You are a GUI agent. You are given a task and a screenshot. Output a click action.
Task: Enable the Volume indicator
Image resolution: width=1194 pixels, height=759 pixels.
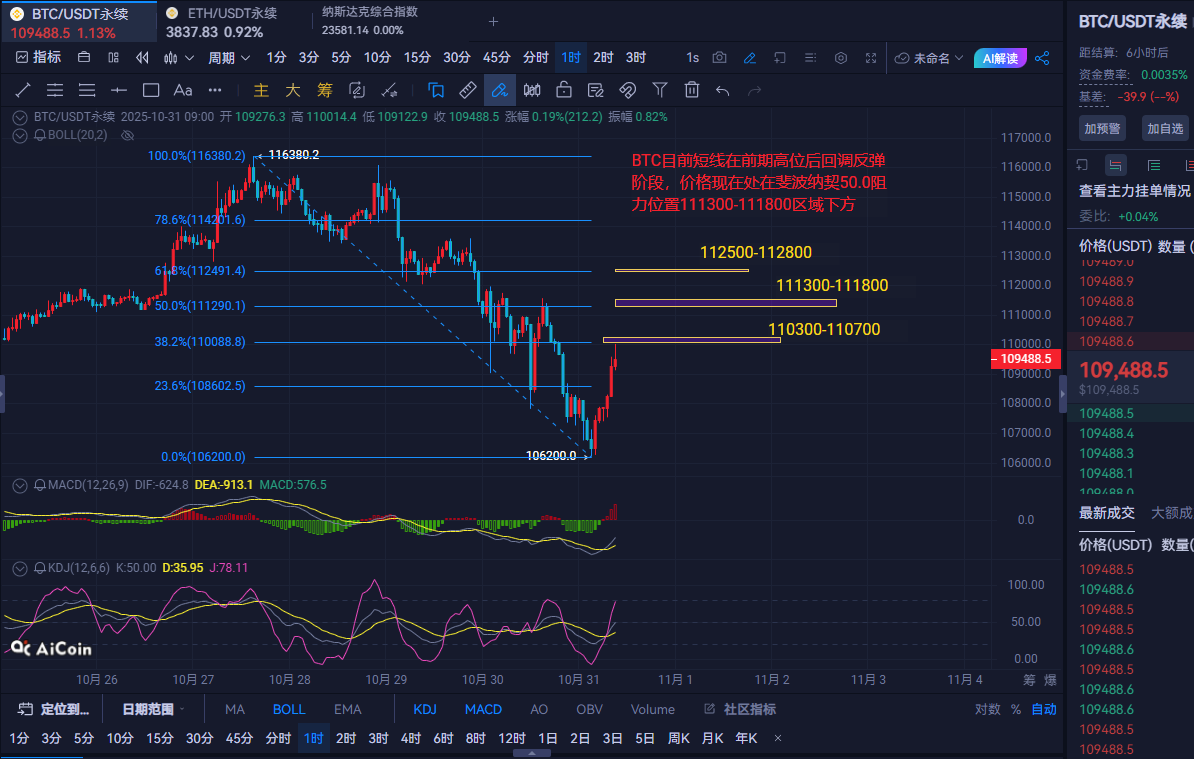[652, 709]
